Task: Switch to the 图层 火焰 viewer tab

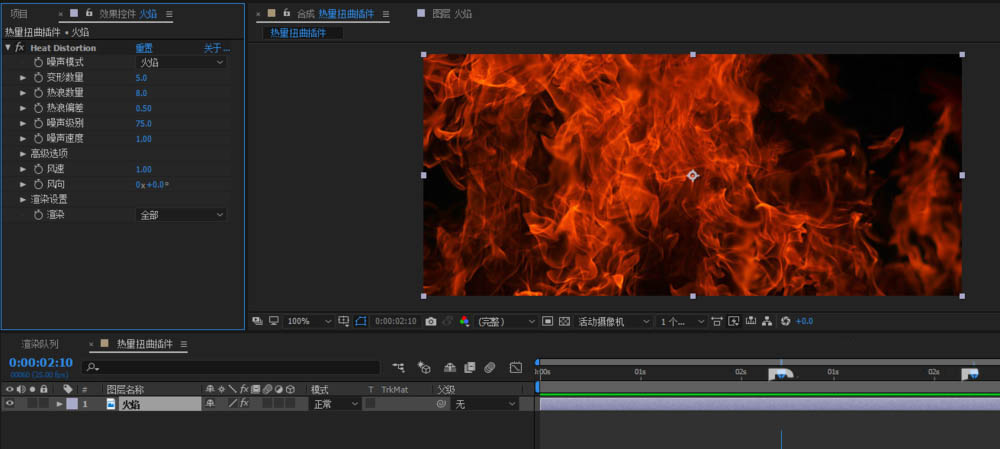Action: click(x=452, y=13)
